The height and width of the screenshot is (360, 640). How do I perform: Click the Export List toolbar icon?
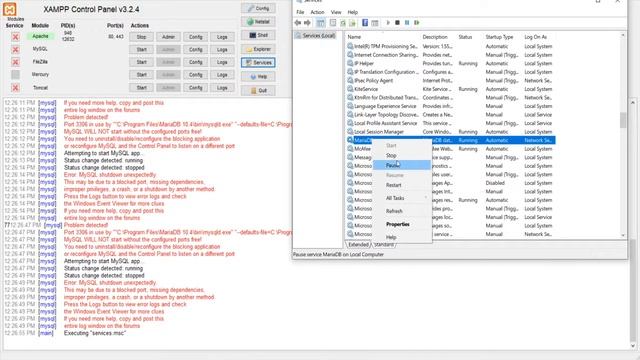352,23
